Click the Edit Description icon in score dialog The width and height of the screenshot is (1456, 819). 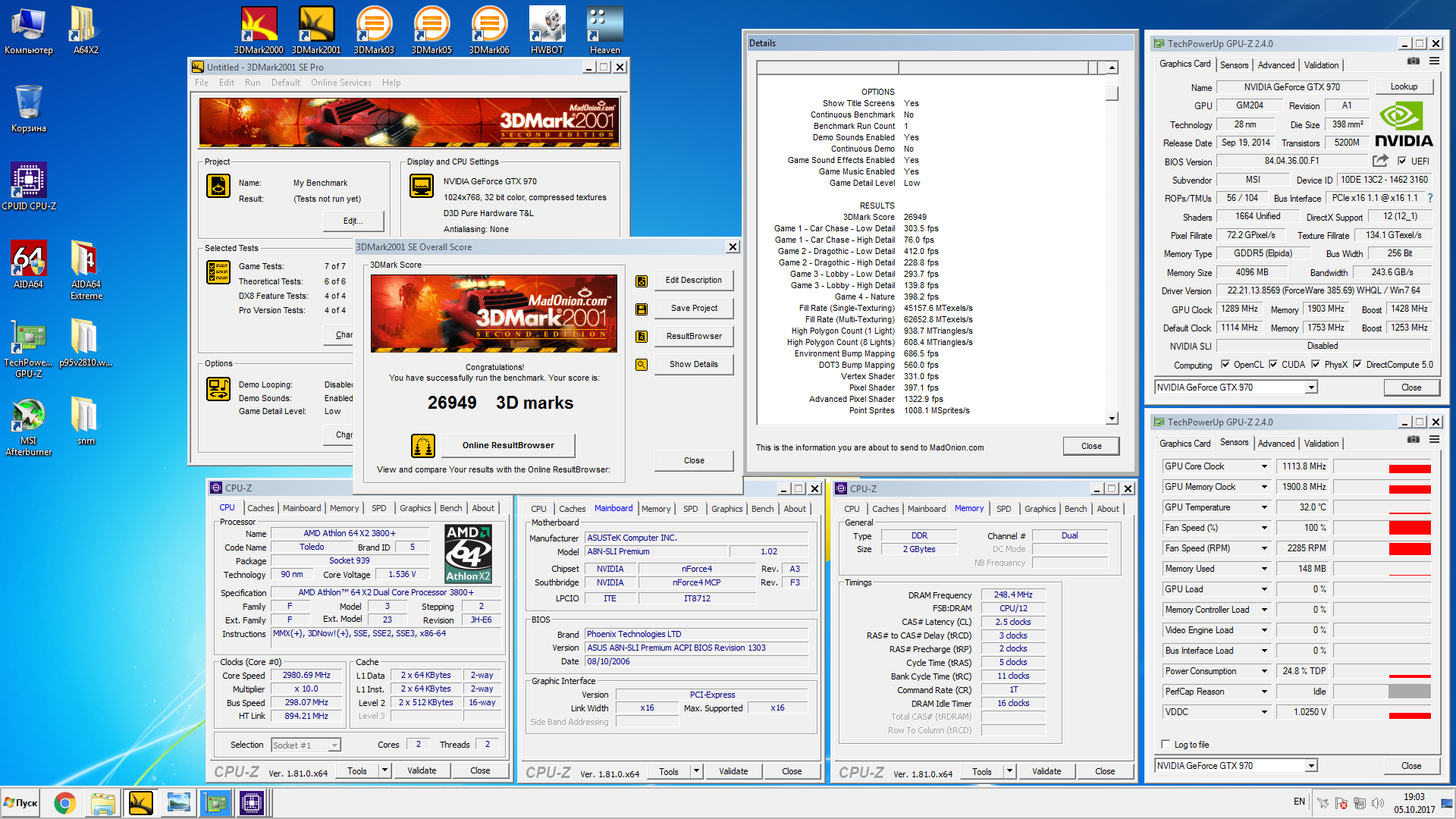(x=642, y=281)
